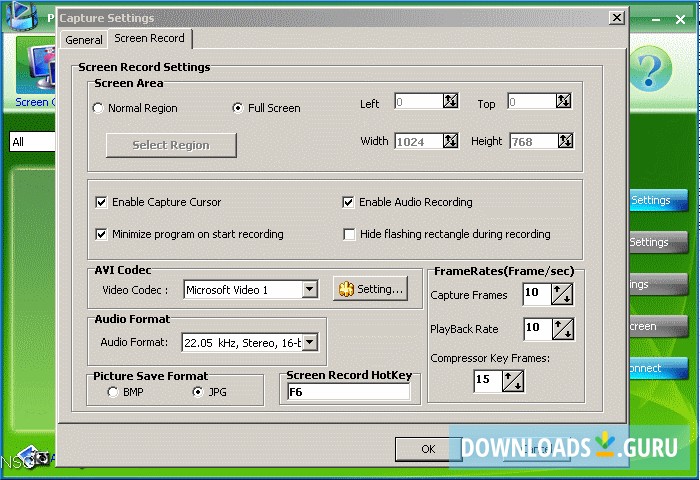Open the All filter dropdown in main window
The width and height of the screenshot is (700, 480).
tap(32, 142)
